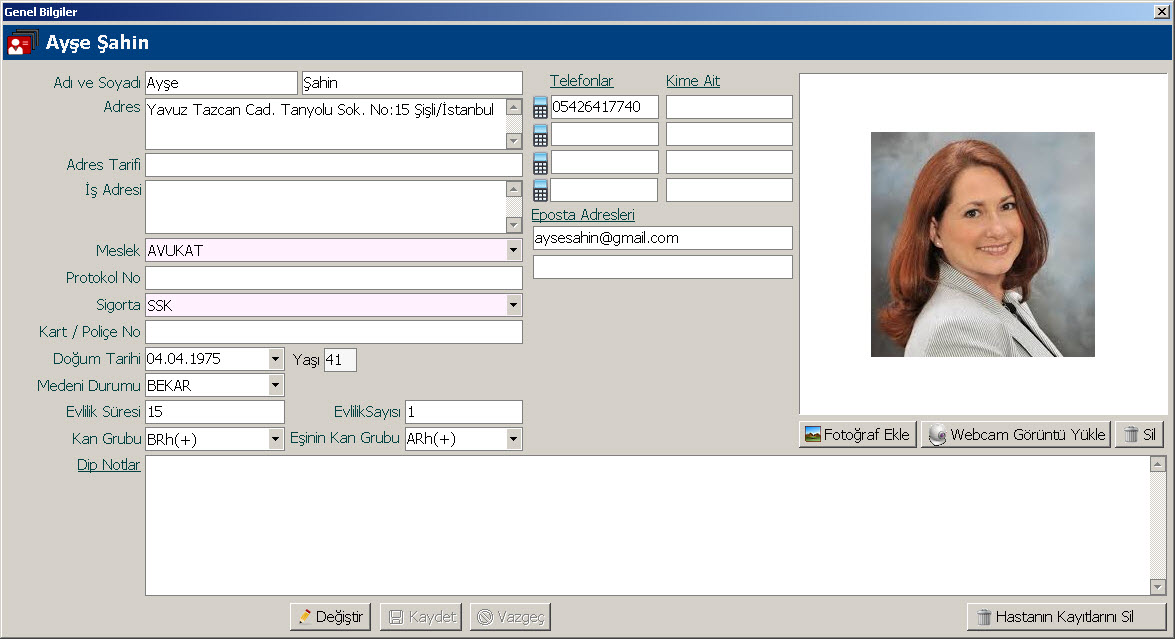This screenshot has width=1175, height=639.
Task: Focus the Protokol No field
Action: (x=333, y=278)
